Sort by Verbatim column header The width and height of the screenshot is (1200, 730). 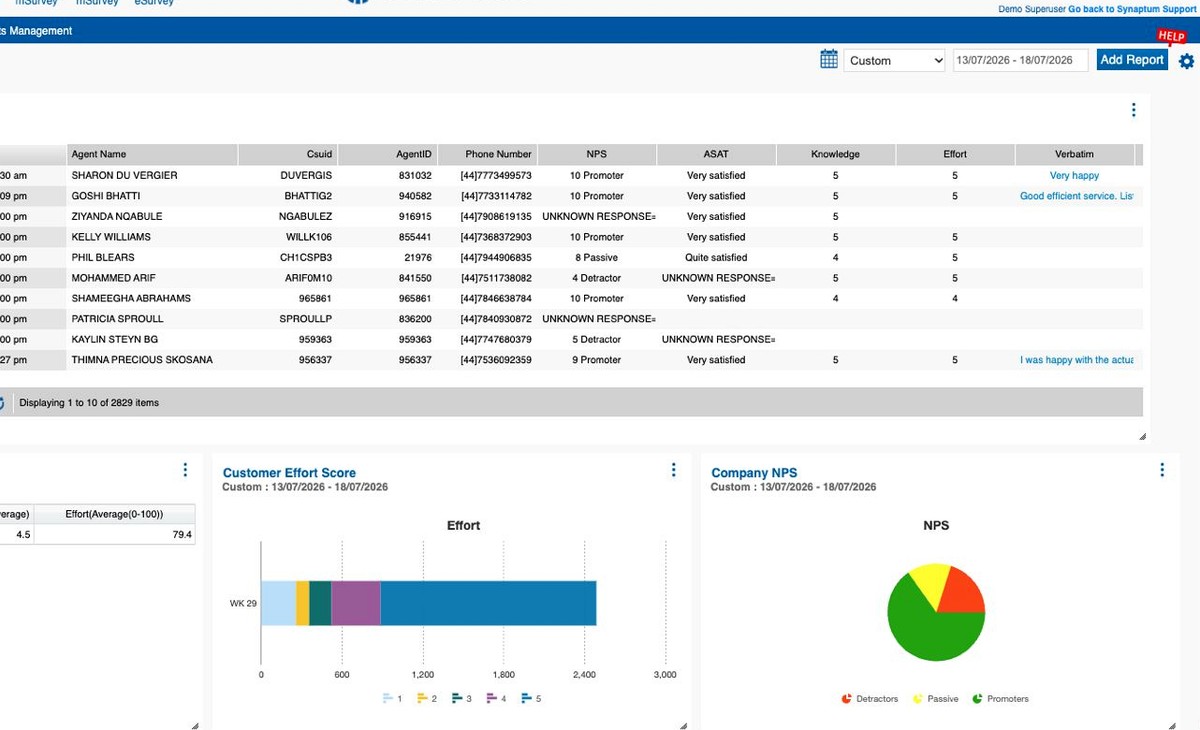[x=1075, y=154]
